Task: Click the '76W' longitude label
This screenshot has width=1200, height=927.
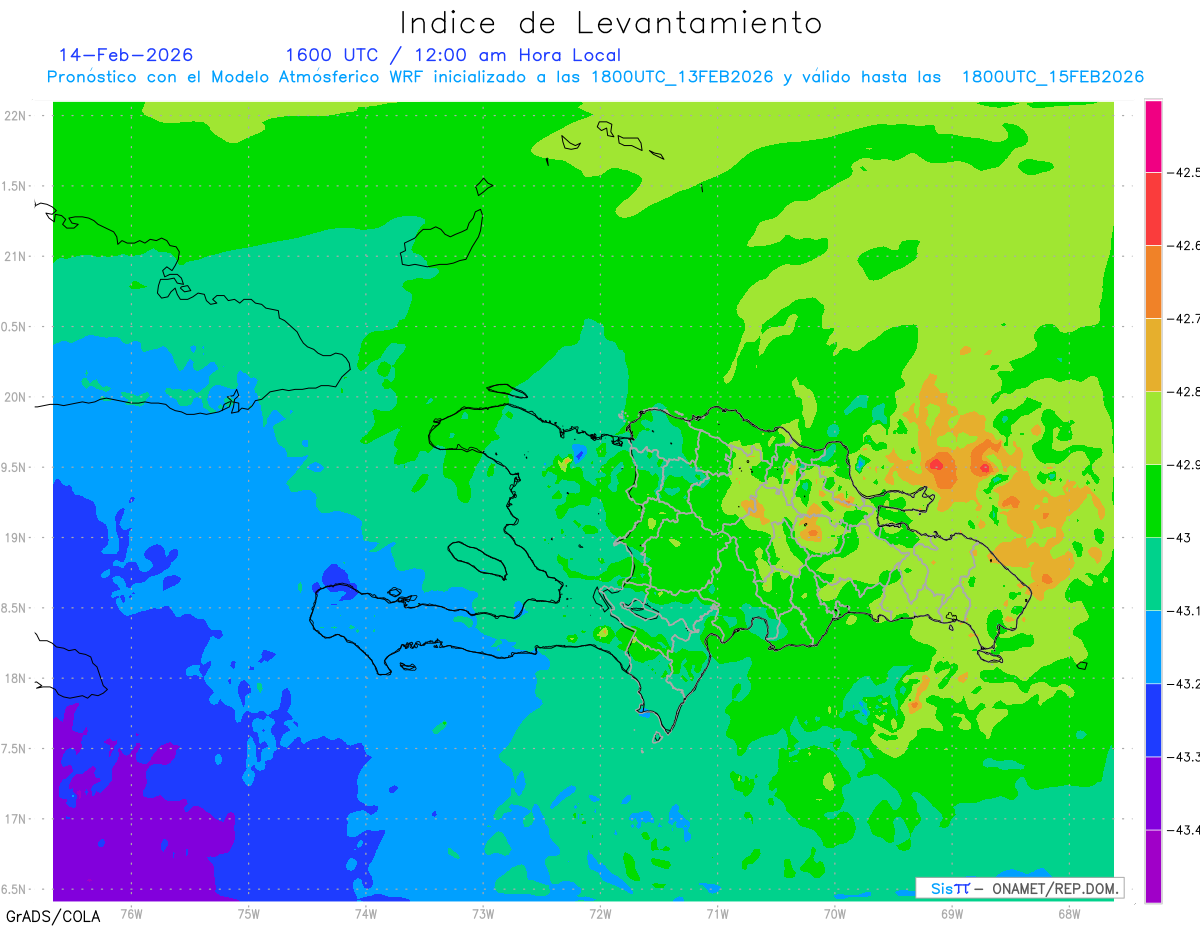Action: [131, 914]
